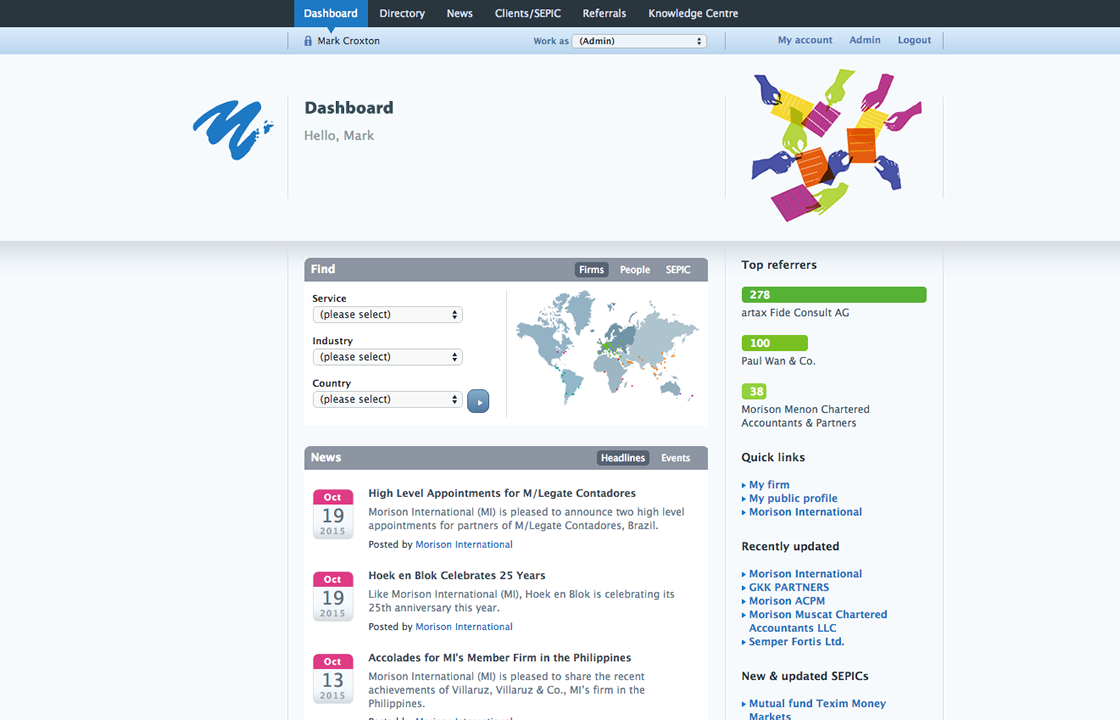1120x720 pixels.
Task: Open the Country dropdown
Action: [x=387, y=399]
